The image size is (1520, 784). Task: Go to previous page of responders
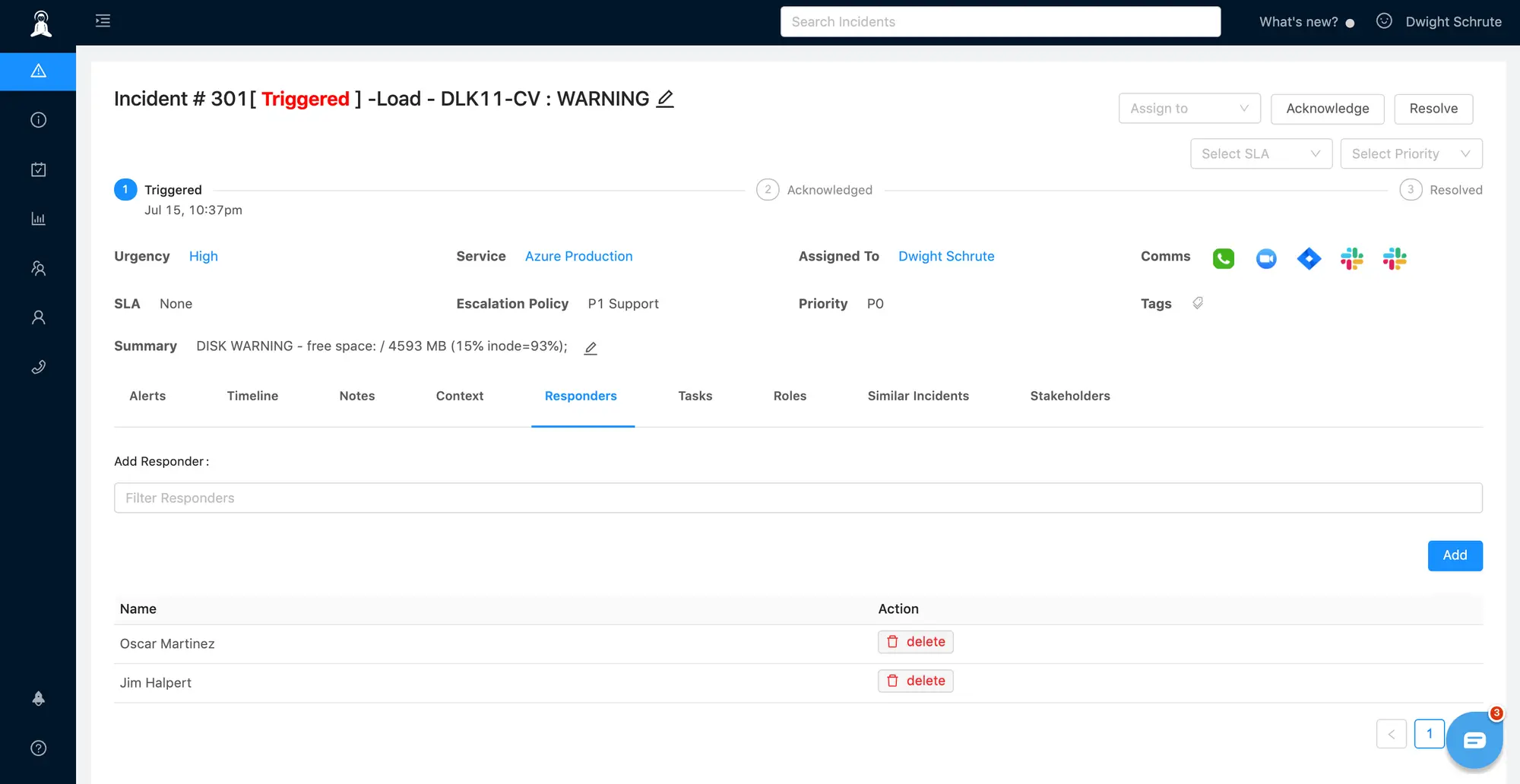tap(1391, 734)
